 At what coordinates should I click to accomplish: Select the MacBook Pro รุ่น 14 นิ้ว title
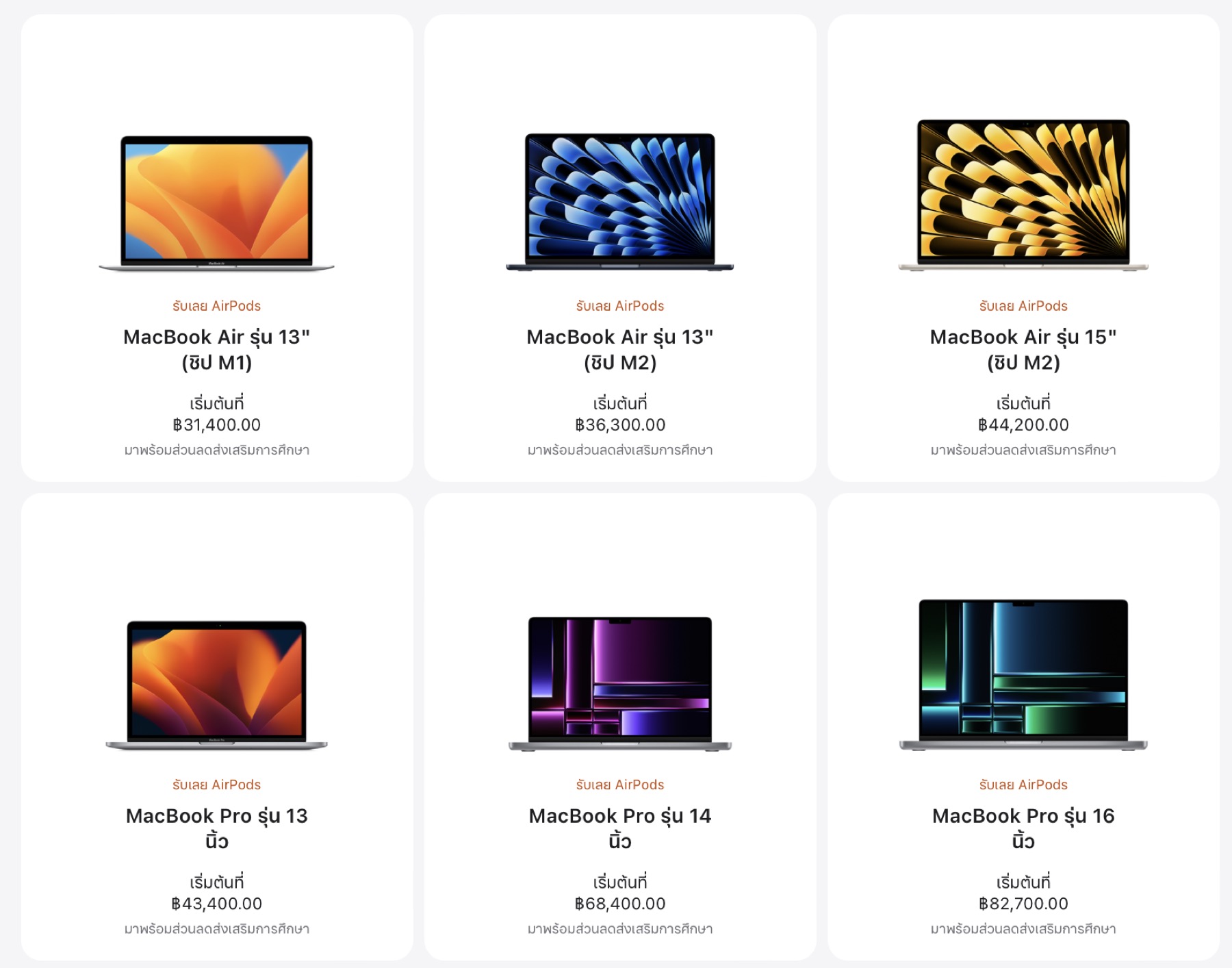619,828
